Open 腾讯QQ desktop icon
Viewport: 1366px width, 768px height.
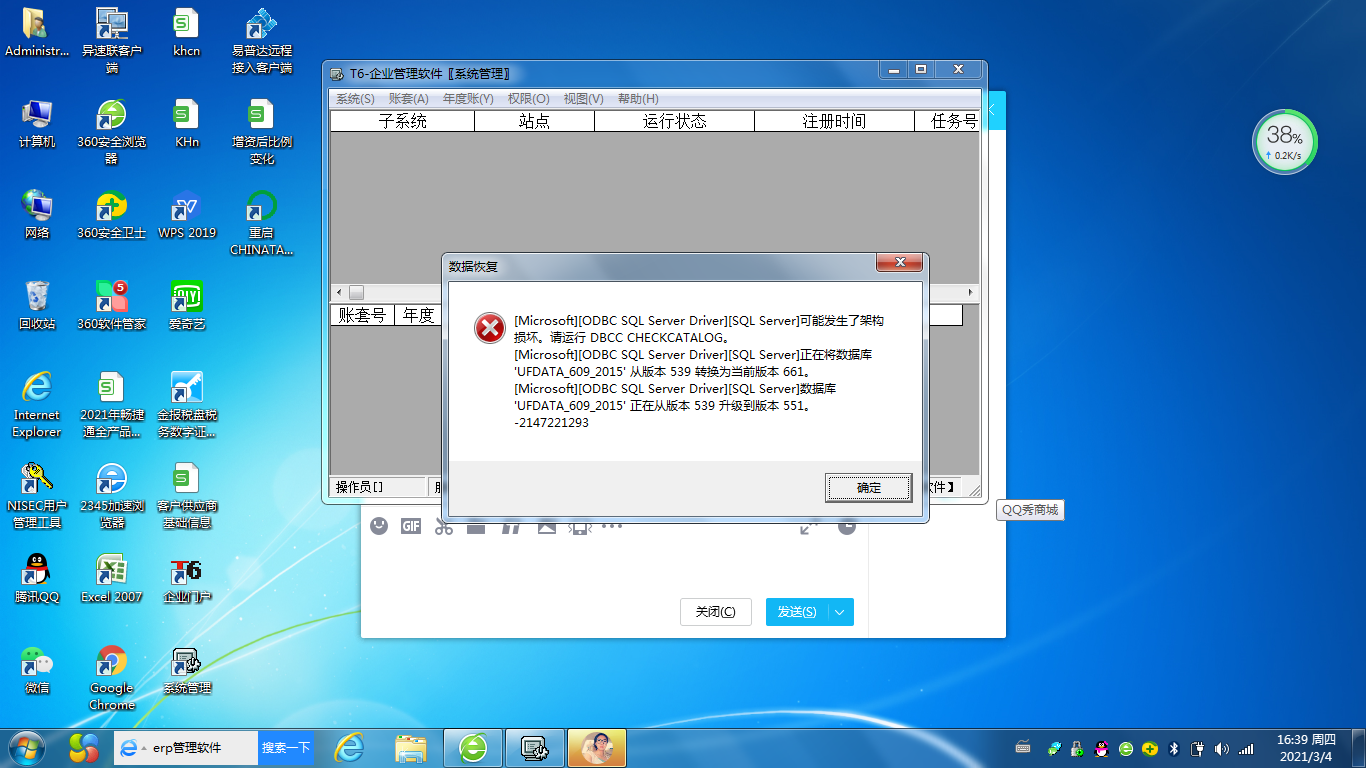click(37, 579)
